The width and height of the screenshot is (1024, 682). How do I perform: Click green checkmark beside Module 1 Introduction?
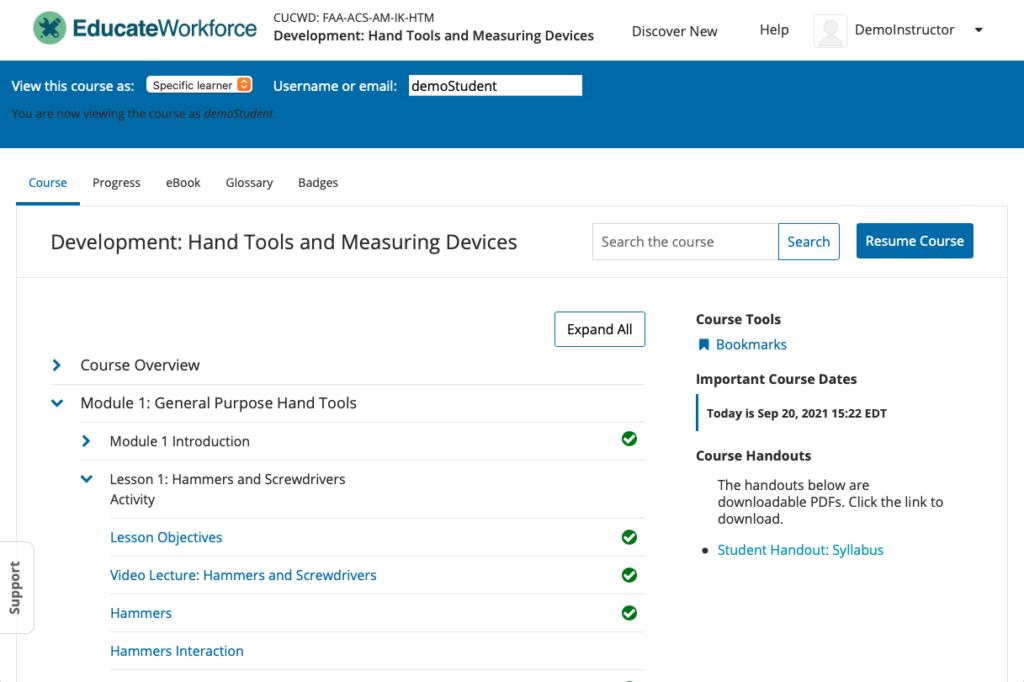coord(629,439)
